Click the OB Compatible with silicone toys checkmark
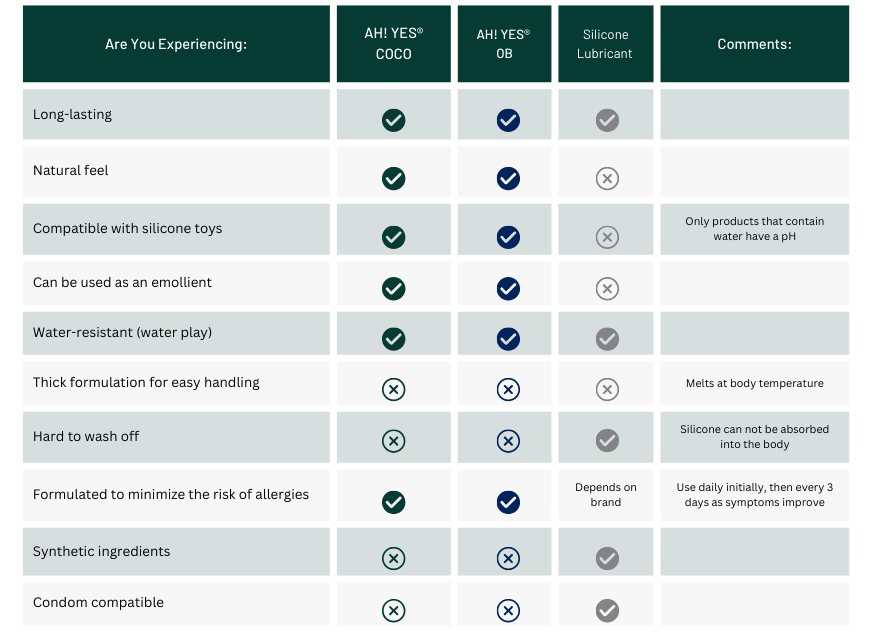872x640 pixels. pyautogui.click(x=508, y=237)
